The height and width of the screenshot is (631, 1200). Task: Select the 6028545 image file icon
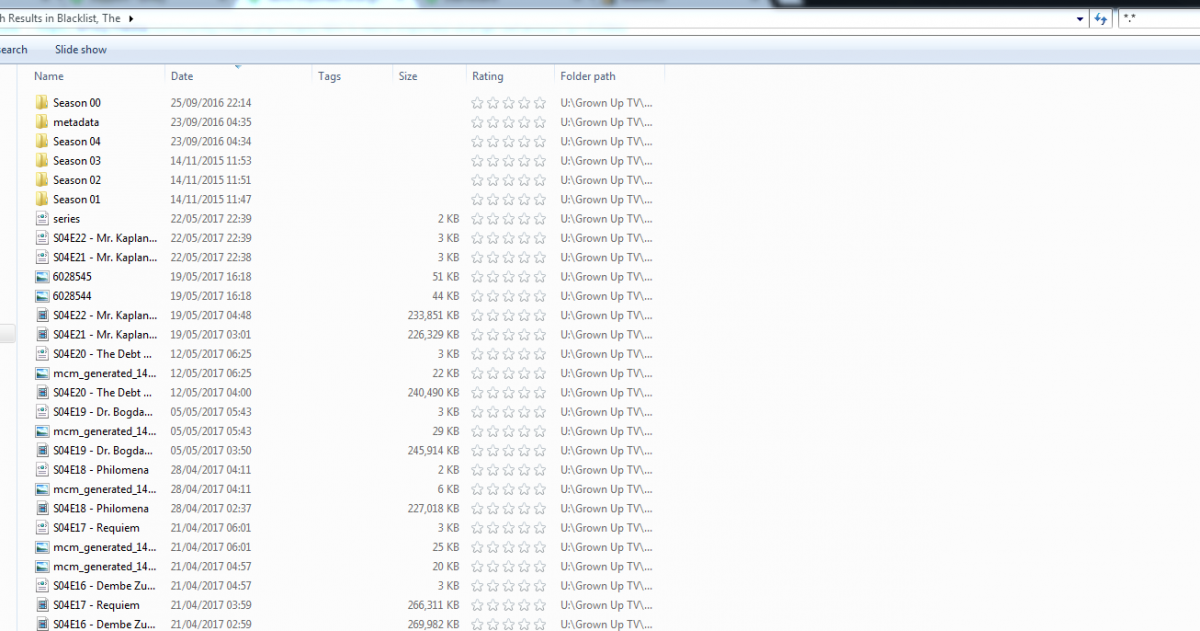pyautogui.click(x=41, y=277)
